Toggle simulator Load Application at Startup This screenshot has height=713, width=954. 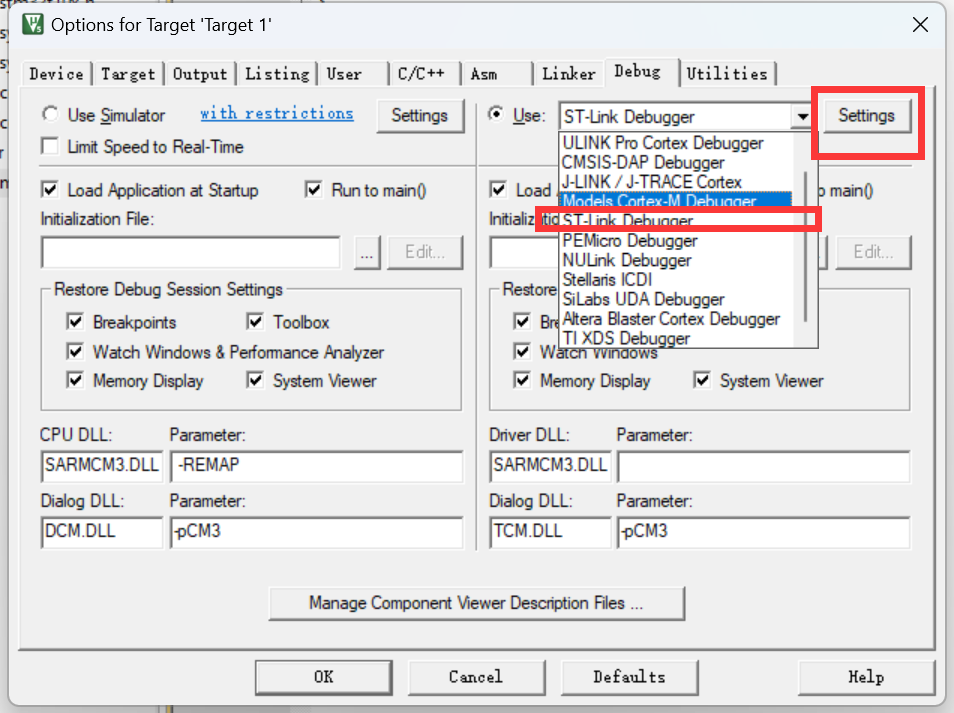point(50,190)
